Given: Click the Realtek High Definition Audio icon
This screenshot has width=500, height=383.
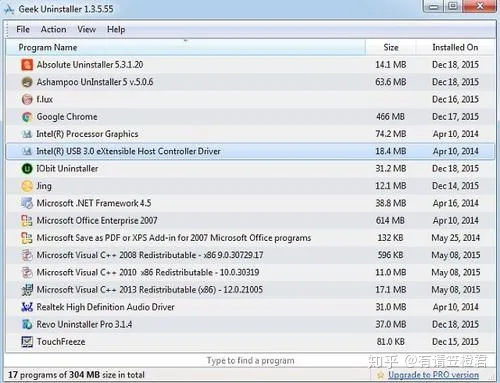Looking at the screenshot, I should click(x=27, y=307).
